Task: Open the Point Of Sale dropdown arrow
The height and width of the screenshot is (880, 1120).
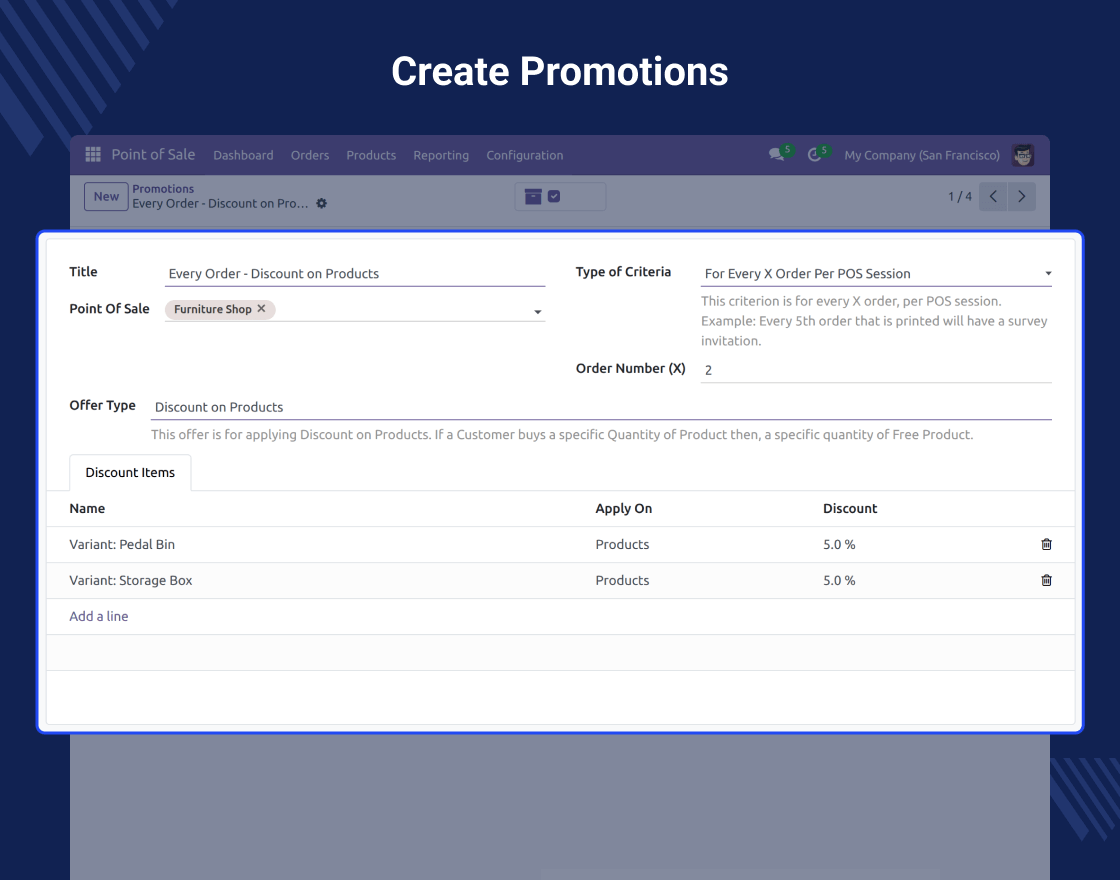Action: pyautogui.click(x=538, y=312)
